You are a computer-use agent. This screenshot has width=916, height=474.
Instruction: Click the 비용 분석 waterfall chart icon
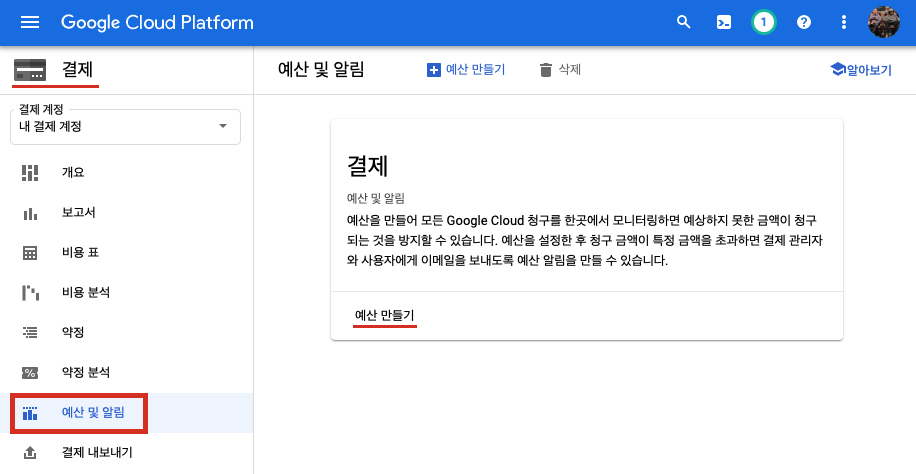point(30,293)
